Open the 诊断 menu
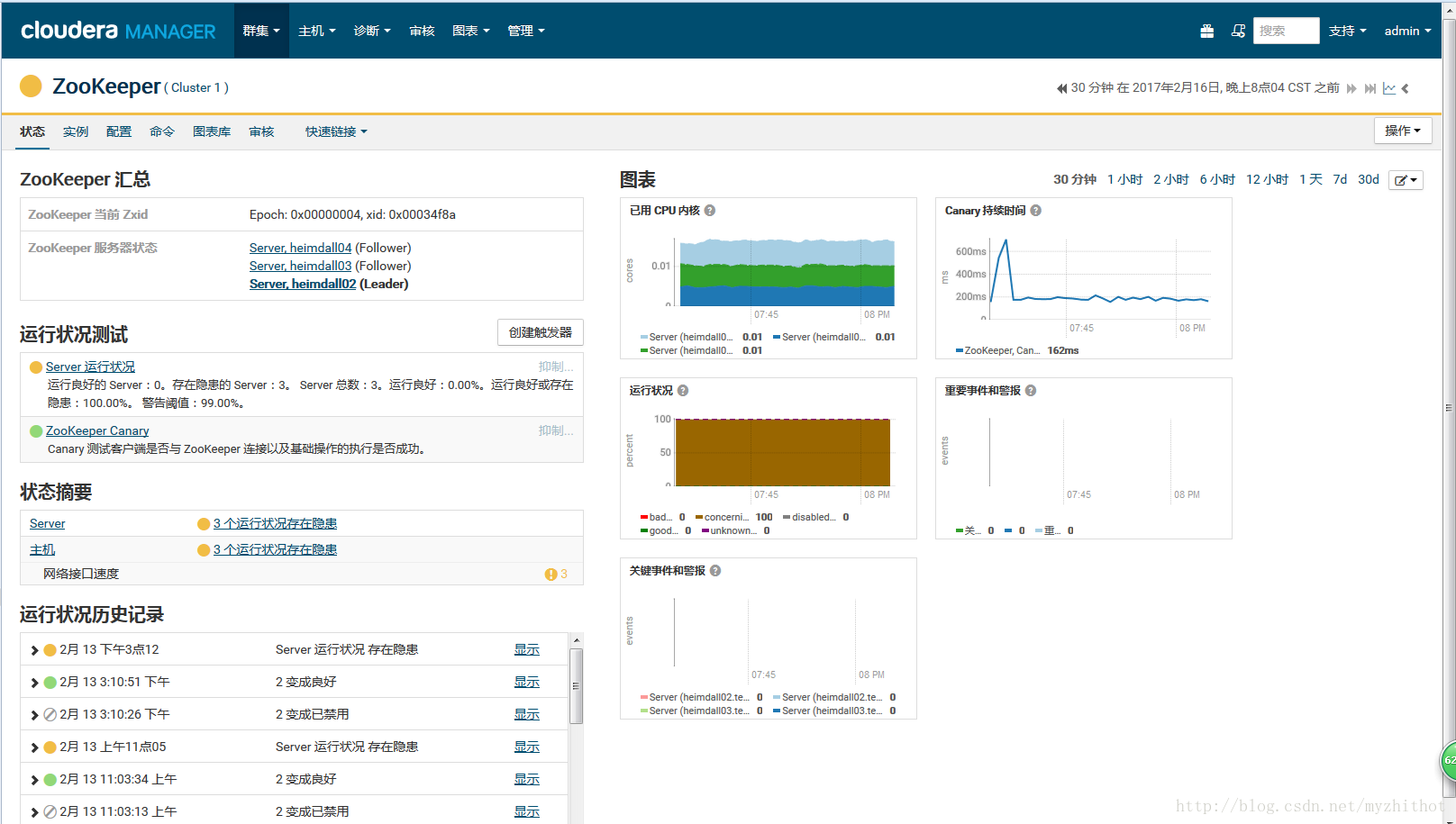The image size is (1456, 824). pos(372,31)
